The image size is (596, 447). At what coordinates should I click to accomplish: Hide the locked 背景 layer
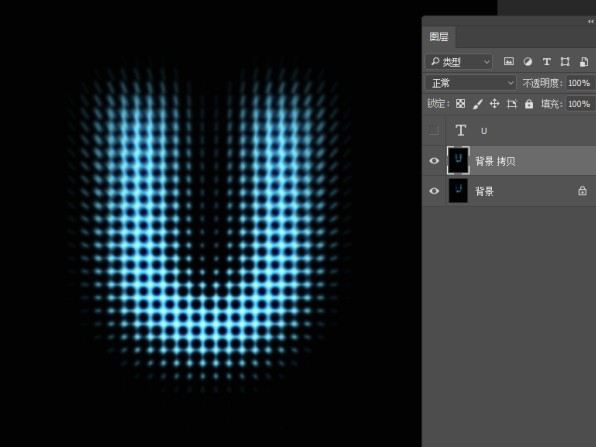click(434, 191)
